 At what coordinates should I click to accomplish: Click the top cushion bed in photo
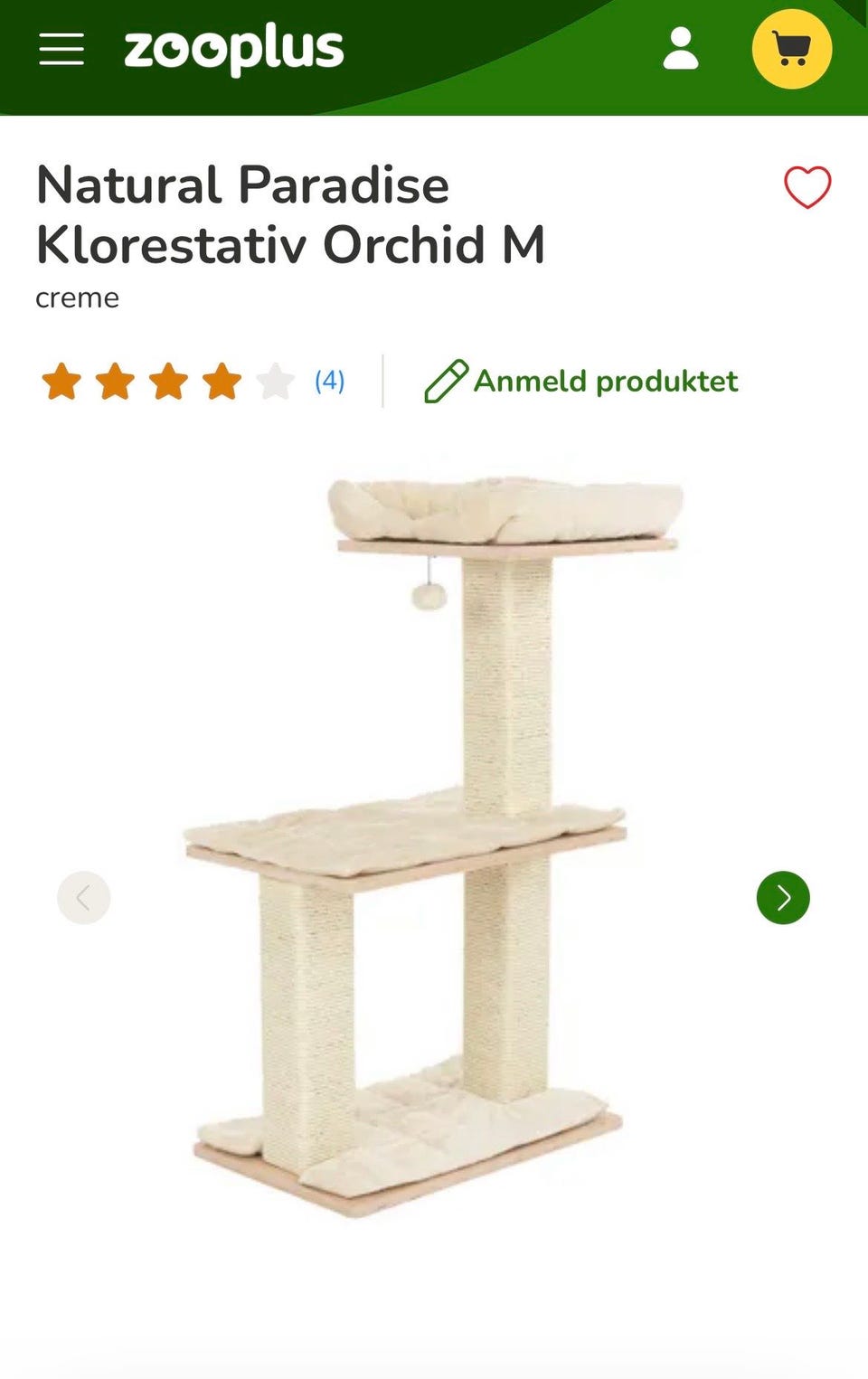(x=506, y=509)
